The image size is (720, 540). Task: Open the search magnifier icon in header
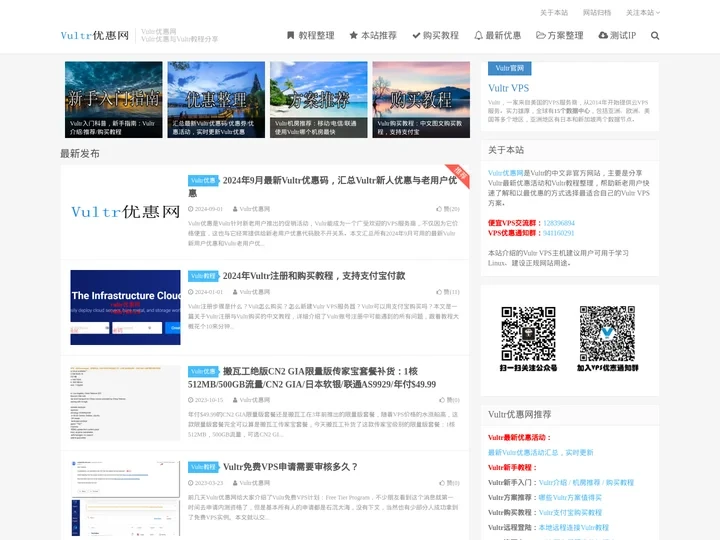(655, 36)
